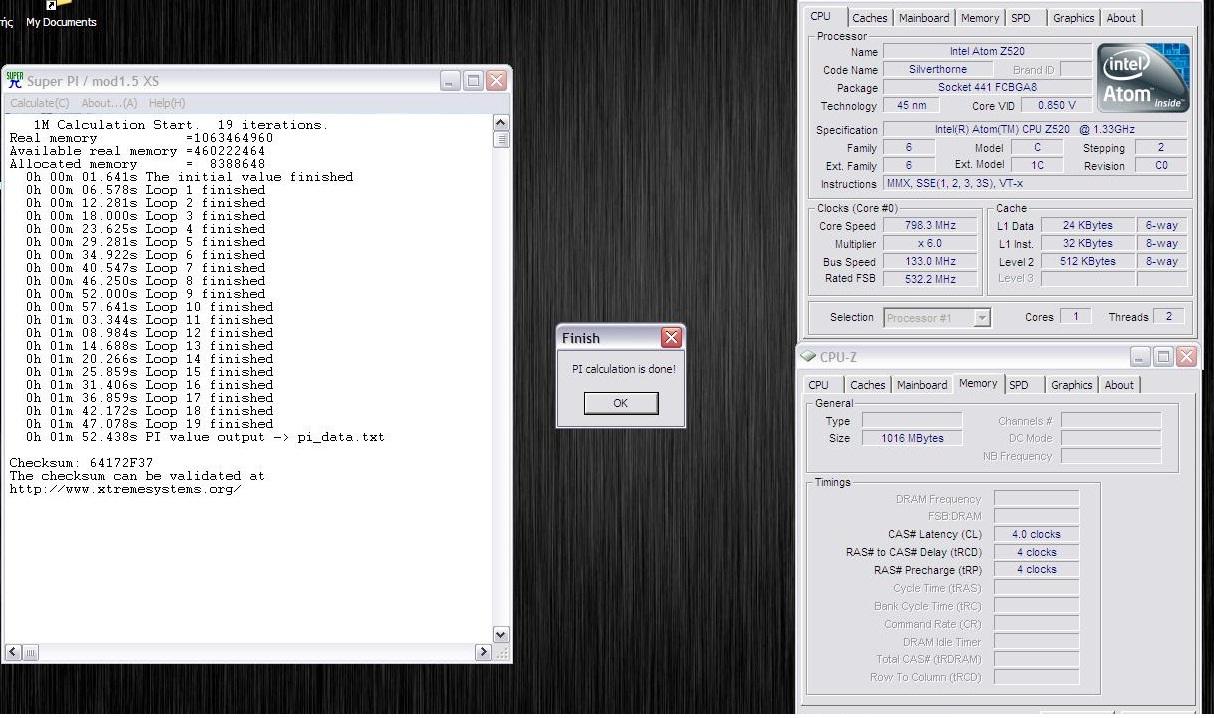Click the Threads value 2
This screenshot has width=1214, height=718.
coord(1169,316)
